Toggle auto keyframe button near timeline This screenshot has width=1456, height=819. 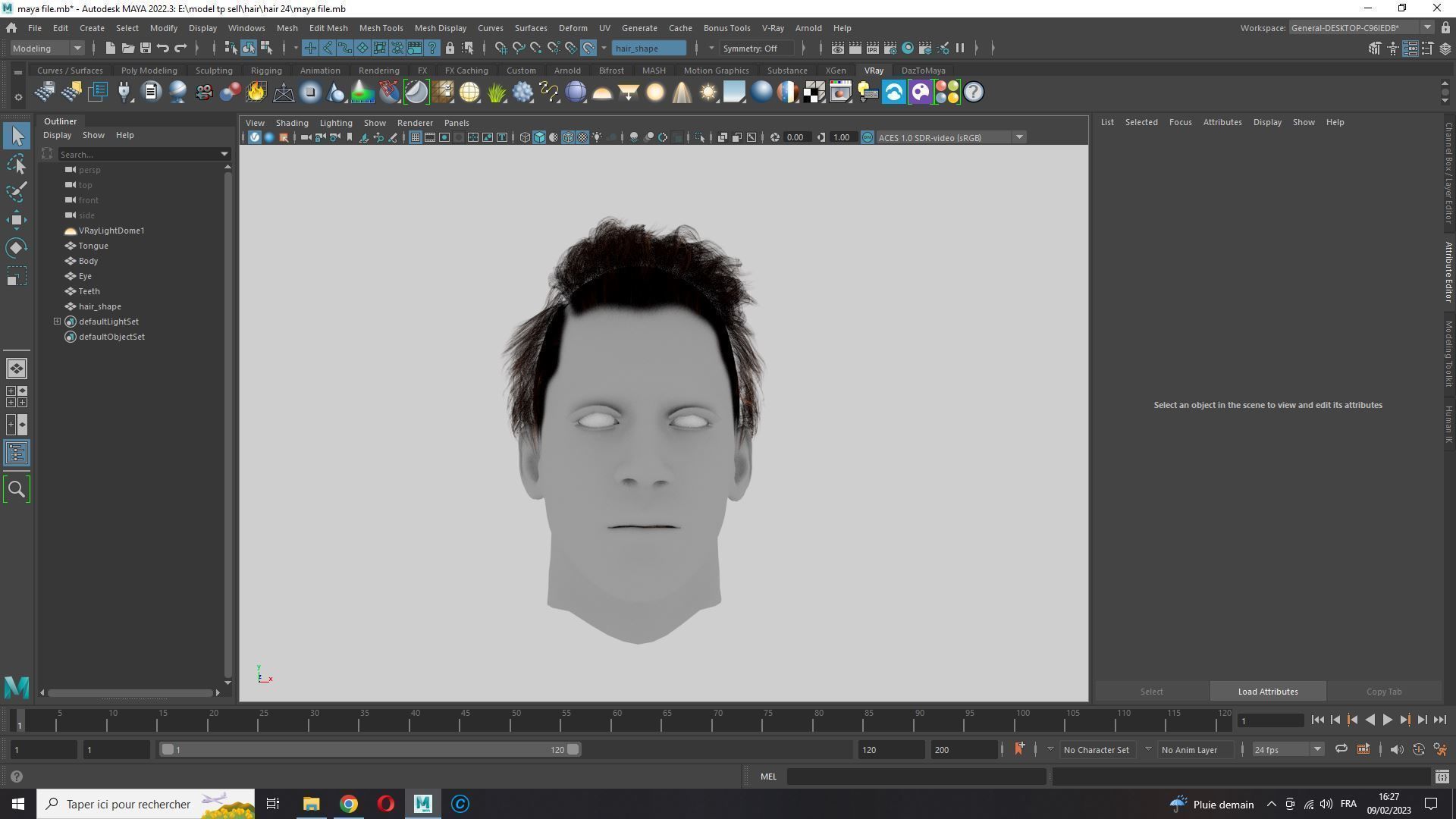tap(1418, 749)
